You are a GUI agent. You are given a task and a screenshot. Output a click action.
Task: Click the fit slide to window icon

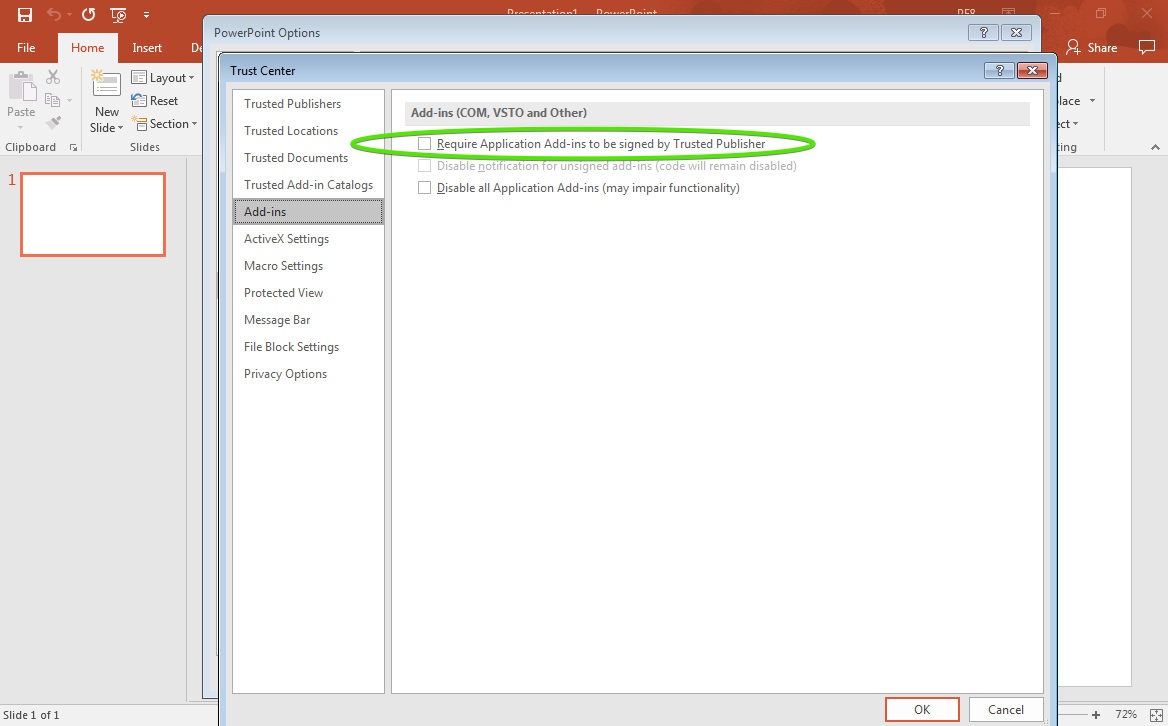1154,714
